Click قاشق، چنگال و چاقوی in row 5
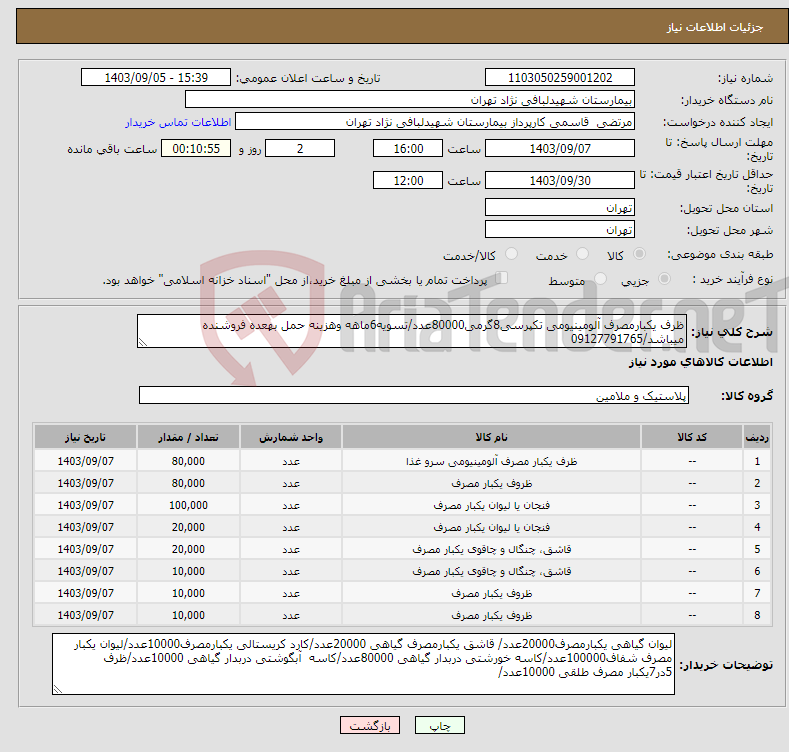This screenshot has width=789, height=752. tap(491, 550)
